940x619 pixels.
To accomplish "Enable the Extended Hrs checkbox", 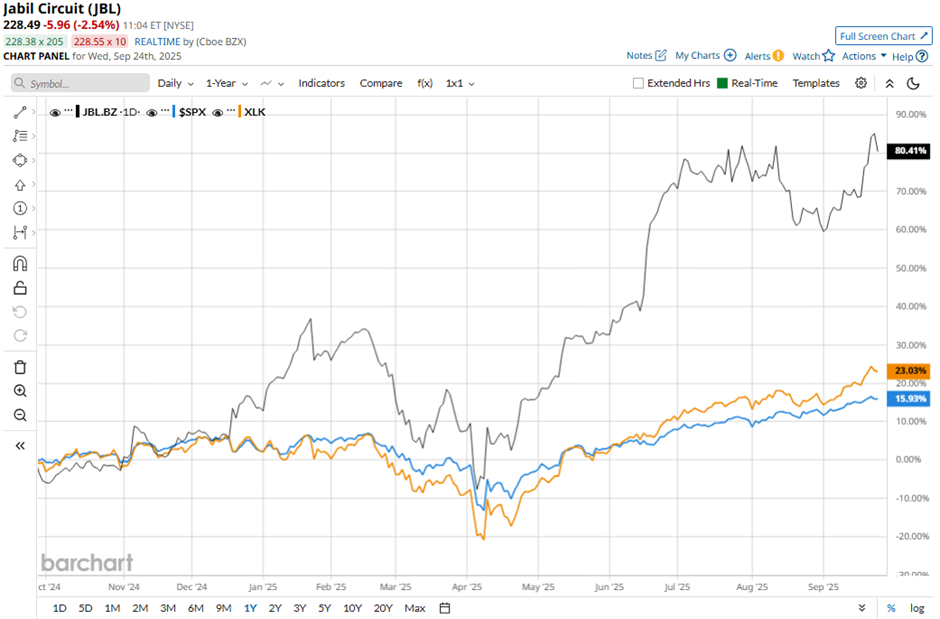I will [638, 83].
